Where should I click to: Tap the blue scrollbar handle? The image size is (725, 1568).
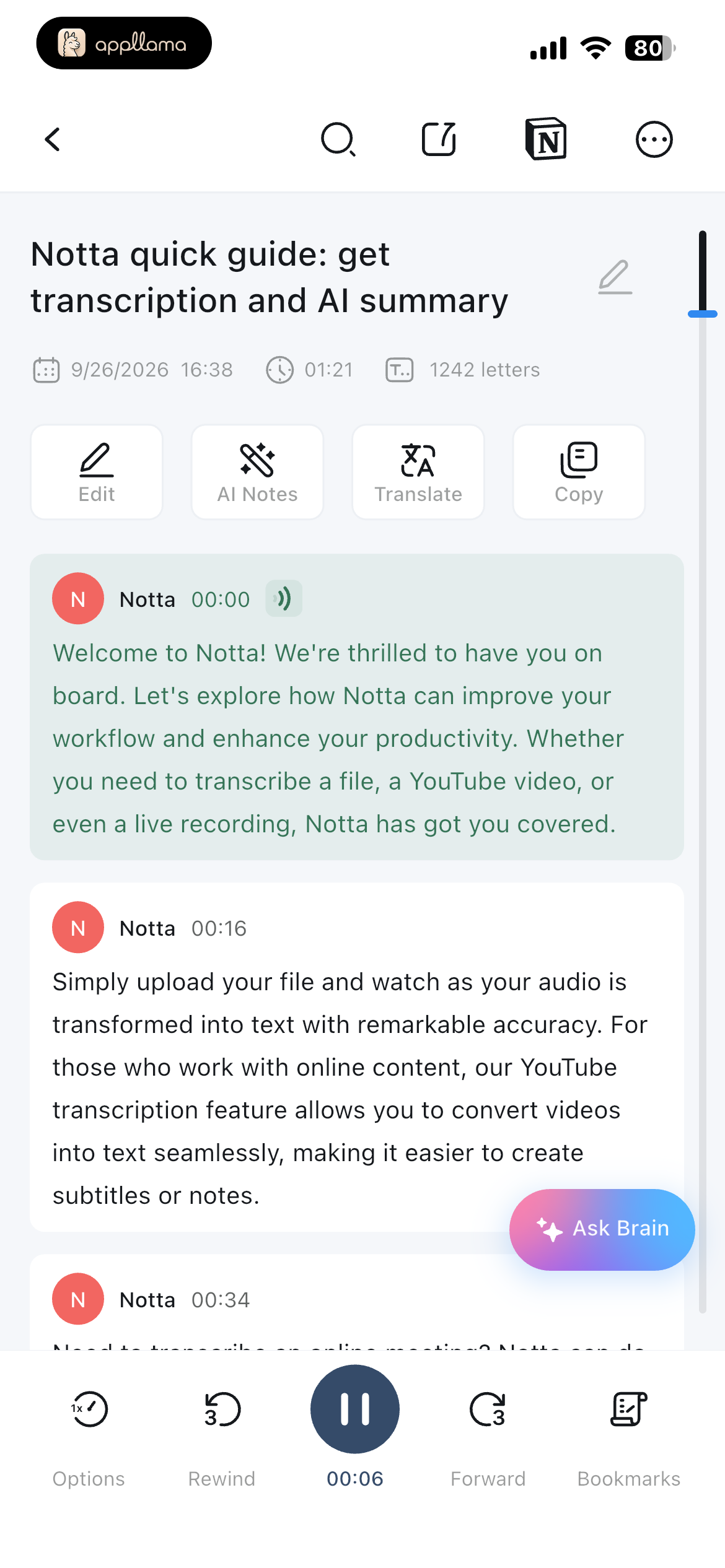[703, 314]
